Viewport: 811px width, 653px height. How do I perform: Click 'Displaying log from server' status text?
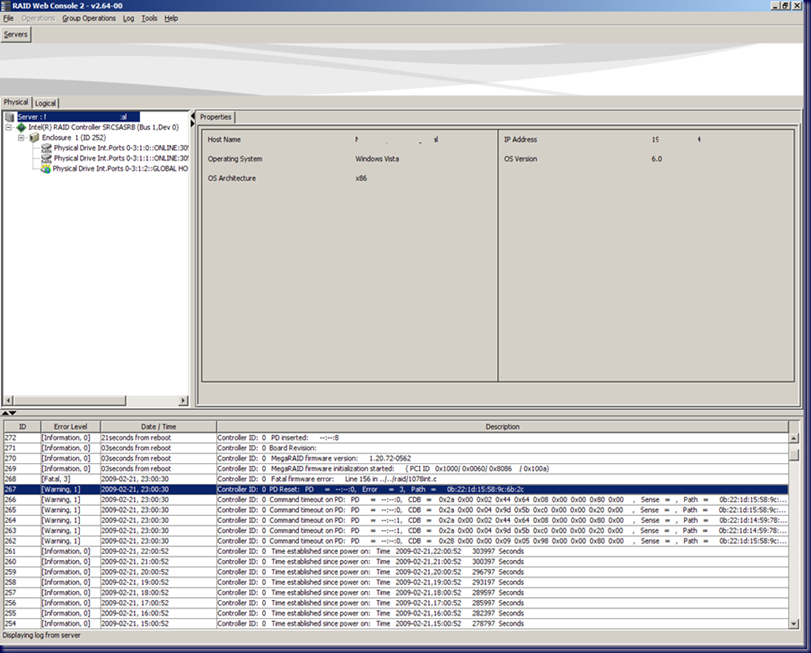42,635
